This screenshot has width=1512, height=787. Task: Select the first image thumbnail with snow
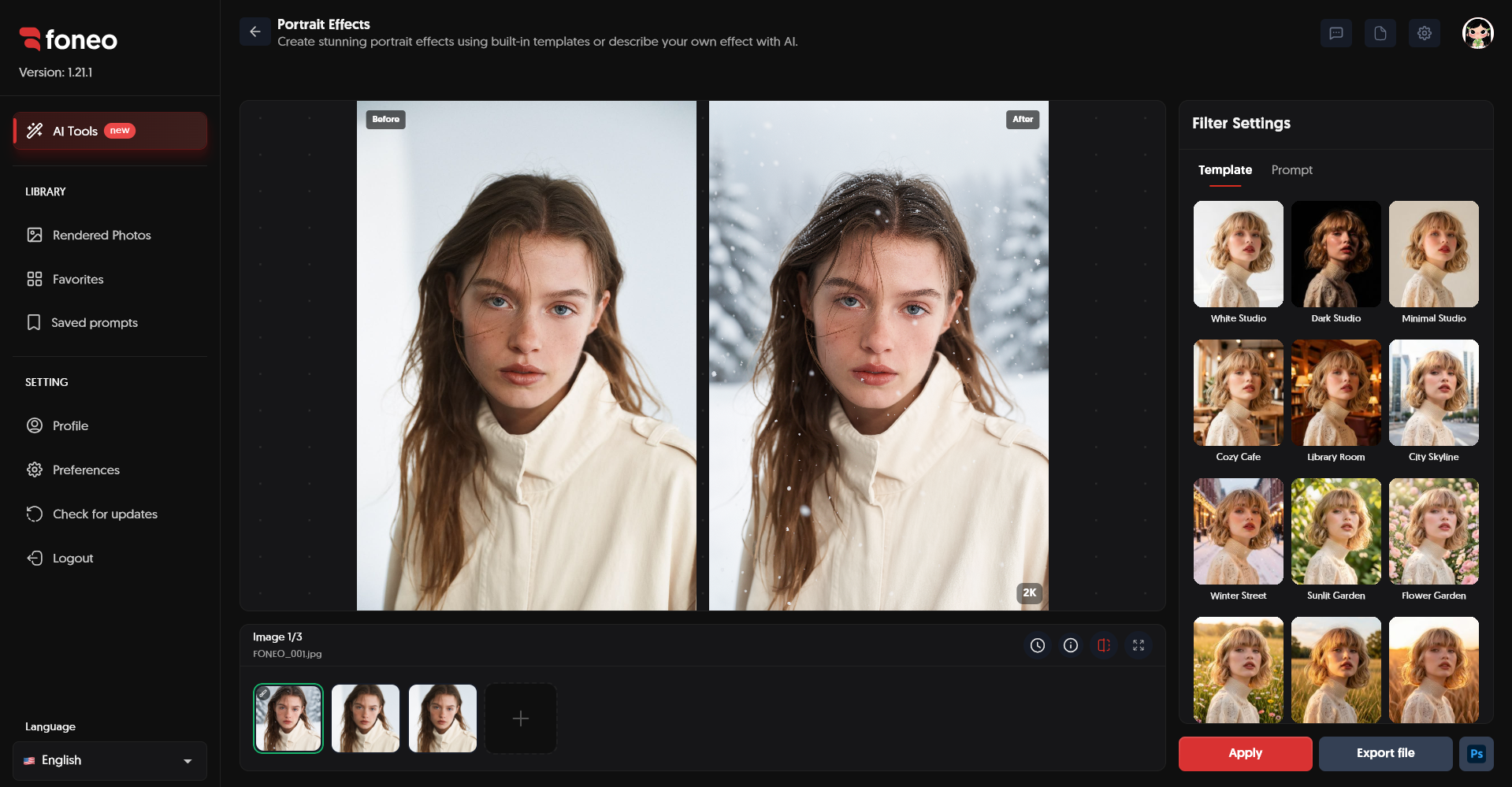[x=288, y=718]
